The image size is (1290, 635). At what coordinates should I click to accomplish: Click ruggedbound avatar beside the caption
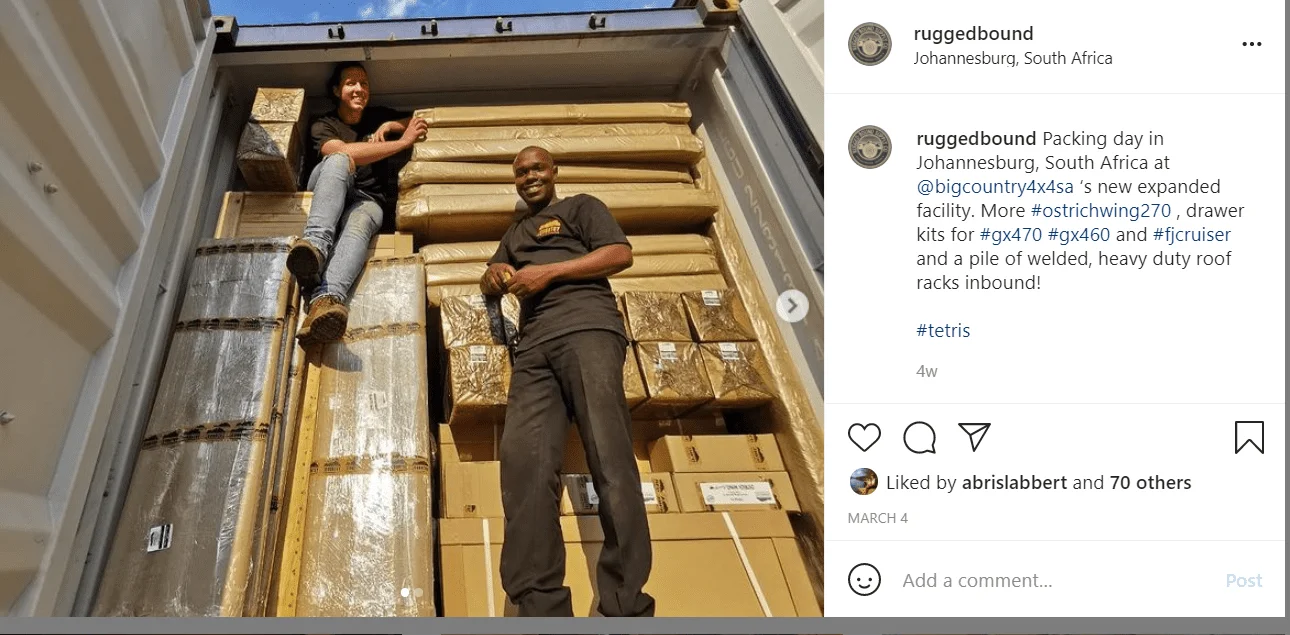[x=869, y=147]
